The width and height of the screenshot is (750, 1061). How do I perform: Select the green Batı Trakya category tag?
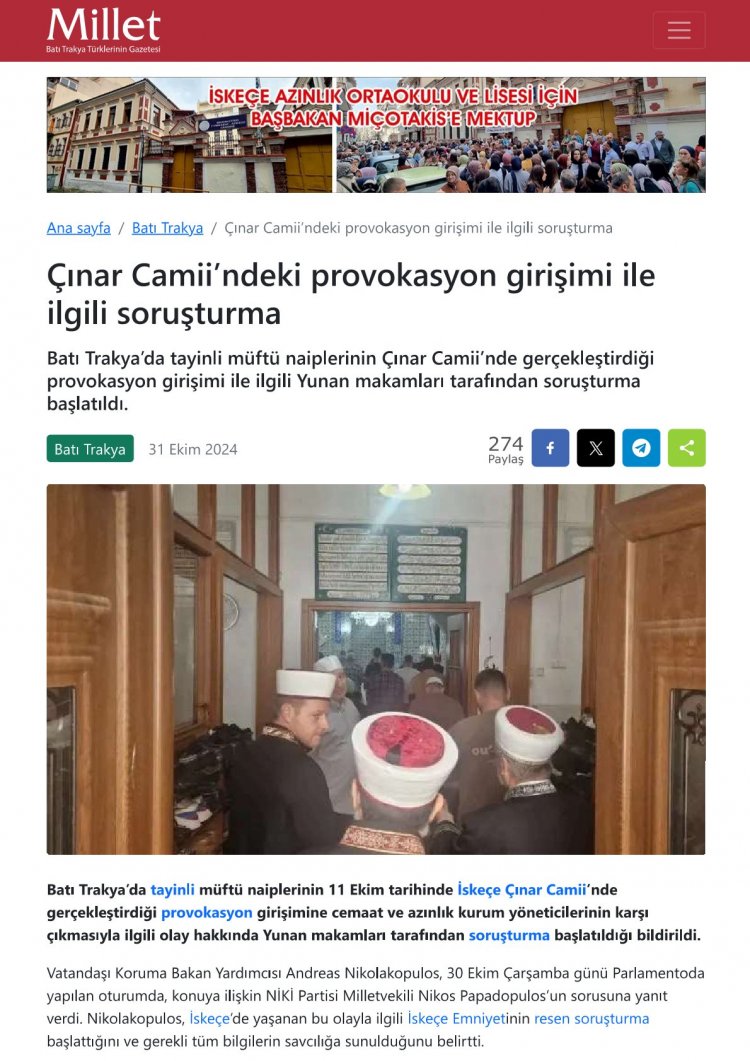click(x=90, y=449)
